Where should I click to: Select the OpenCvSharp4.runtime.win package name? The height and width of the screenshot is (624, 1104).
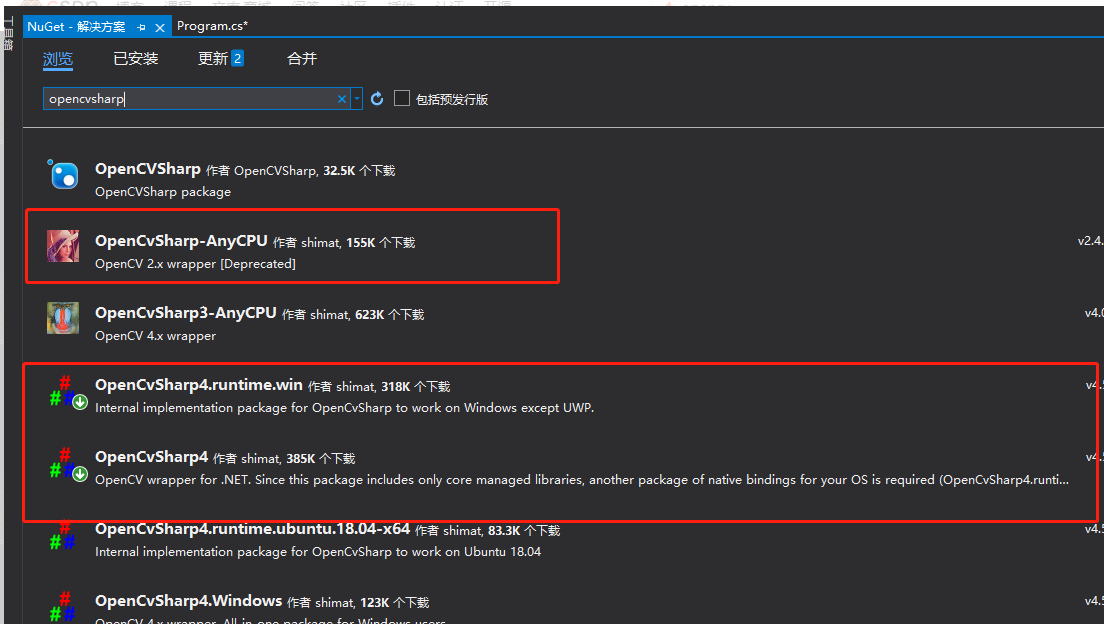click(199, 385)
